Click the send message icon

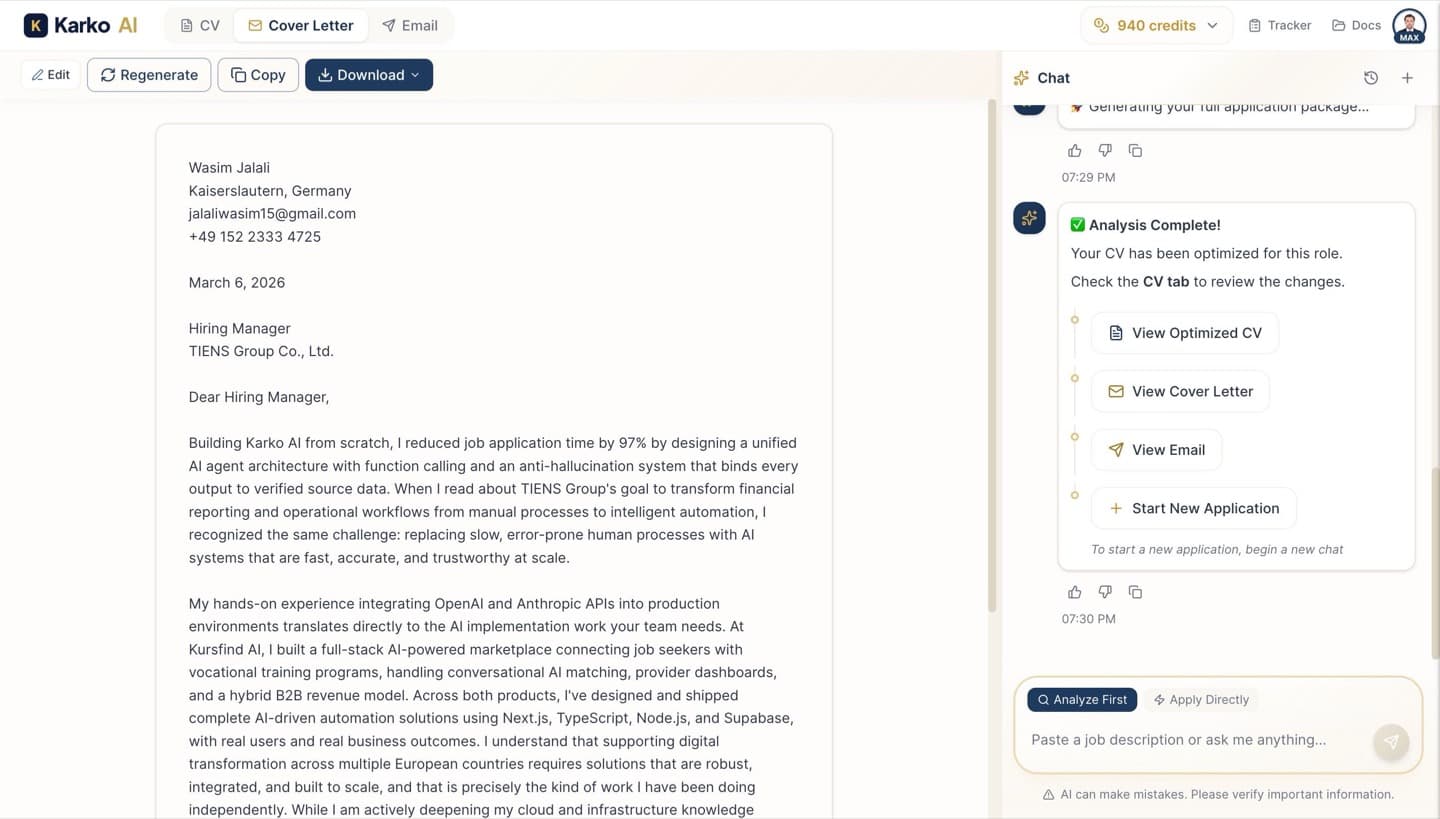(x=1391, y=741)
